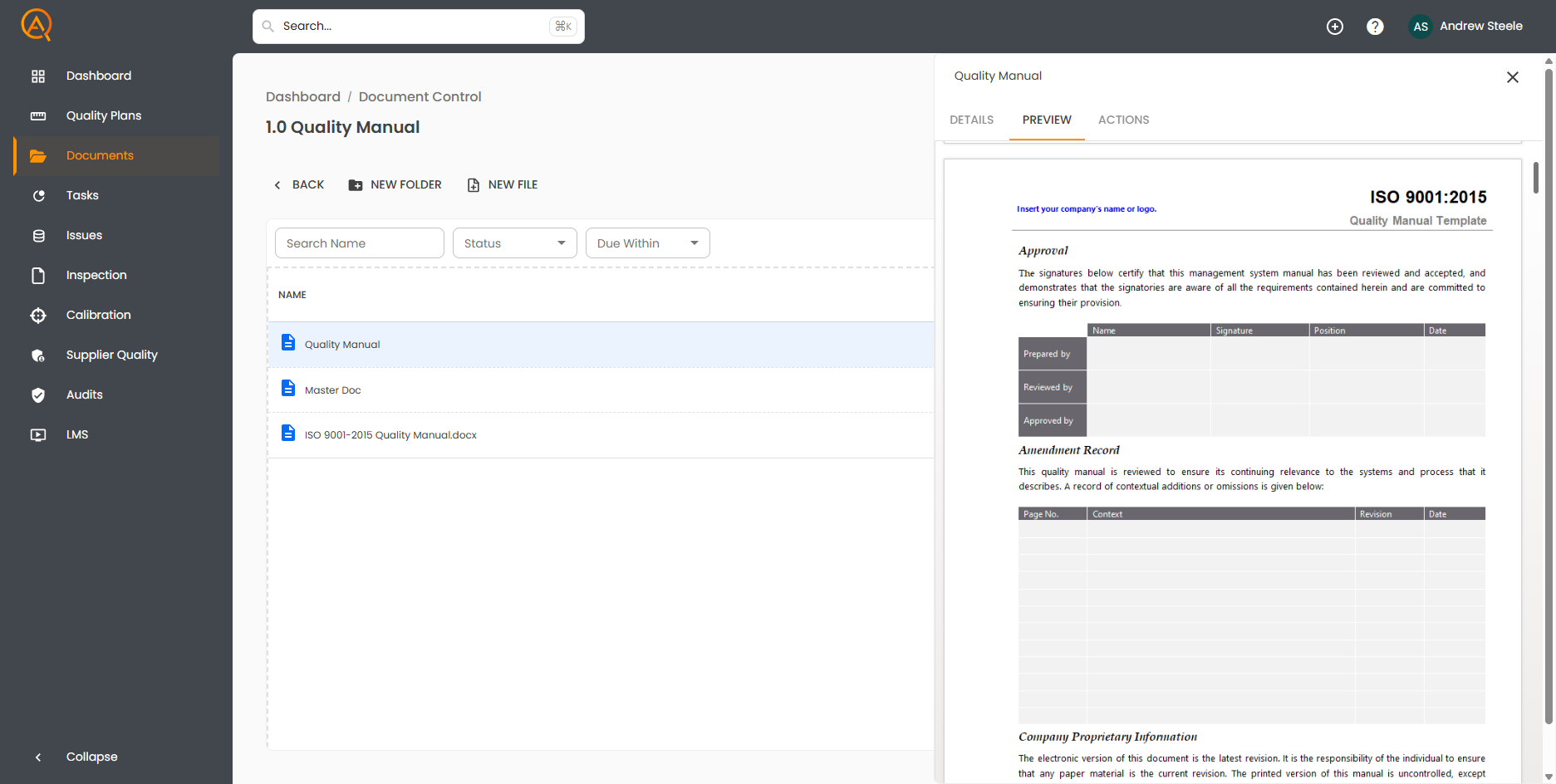Image resolution: width=1556 pixels, height=784 pixels.
Task: Click the Quality Plans ruler icon
Action: point(38,116)
